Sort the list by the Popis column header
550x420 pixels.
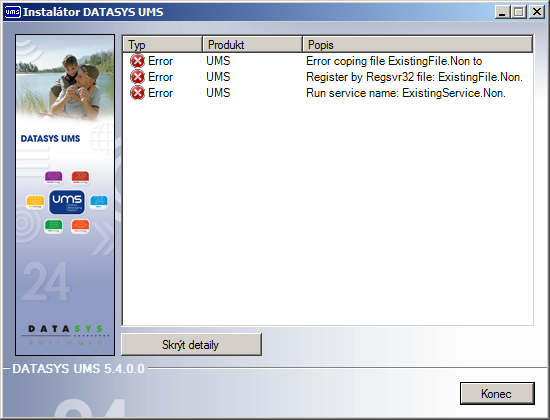click(x=417, y=45)
